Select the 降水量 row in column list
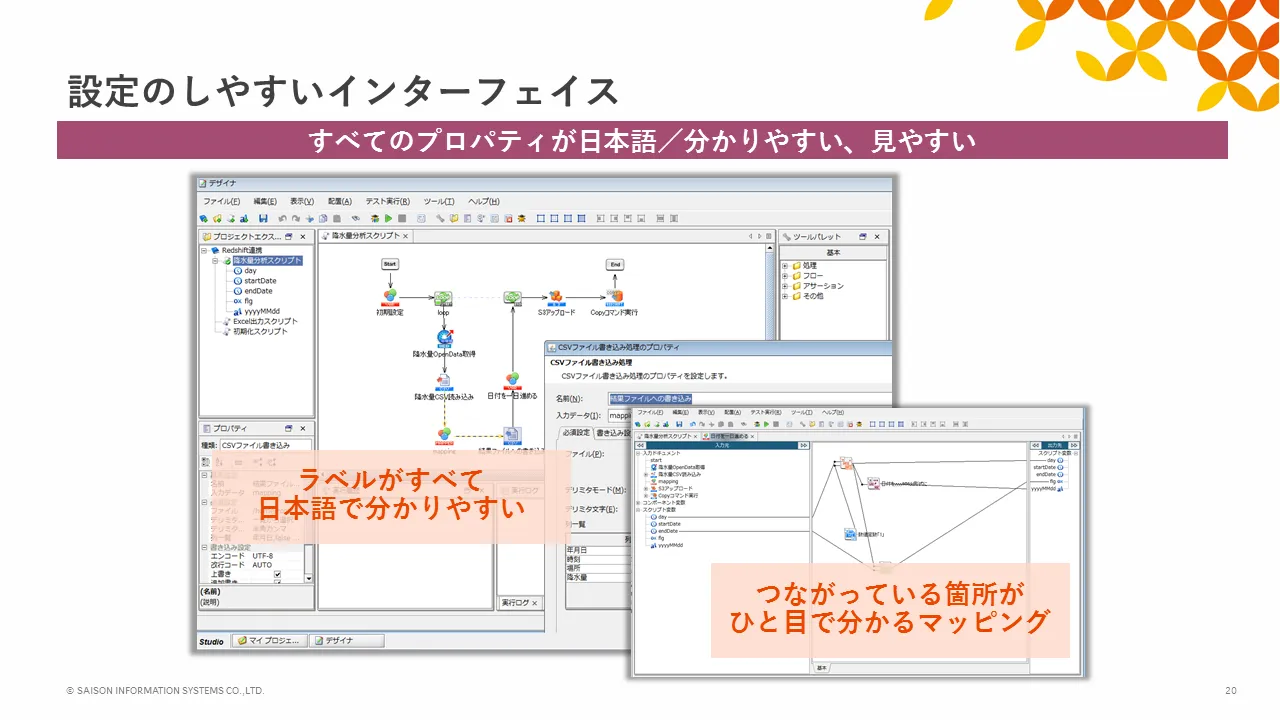 (597, 577)
